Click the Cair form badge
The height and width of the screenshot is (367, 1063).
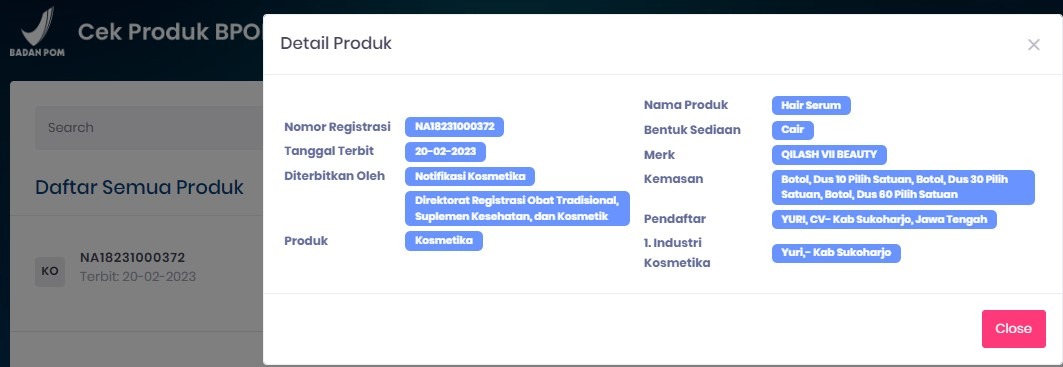793,130
